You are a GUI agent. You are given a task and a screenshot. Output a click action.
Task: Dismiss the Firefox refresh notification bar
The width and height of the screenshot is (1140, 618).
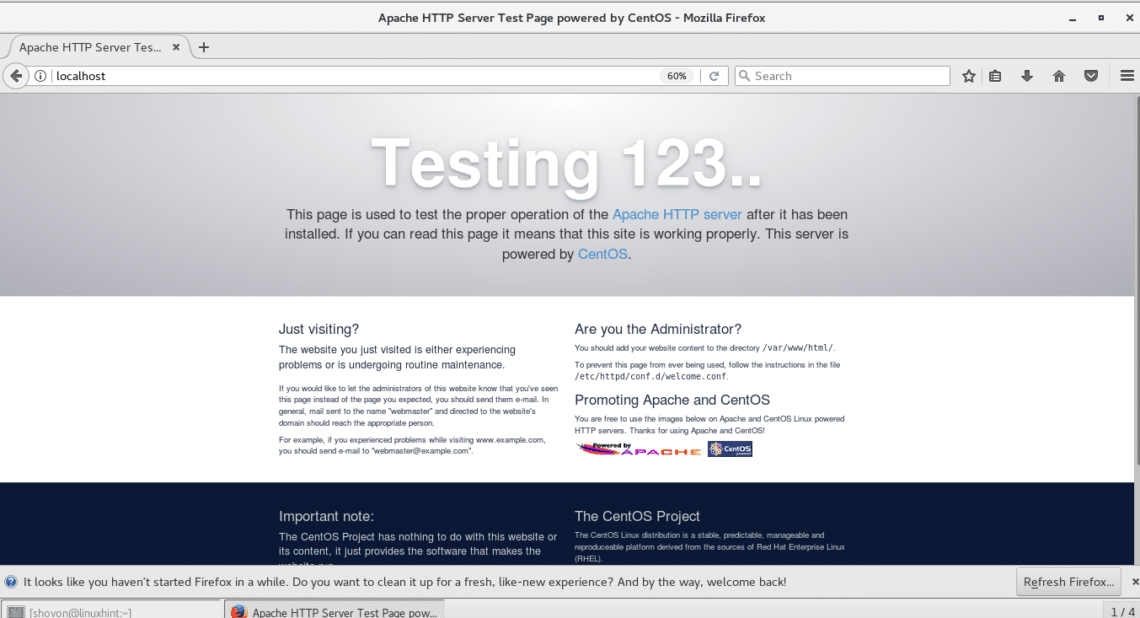coord(1134,582)
